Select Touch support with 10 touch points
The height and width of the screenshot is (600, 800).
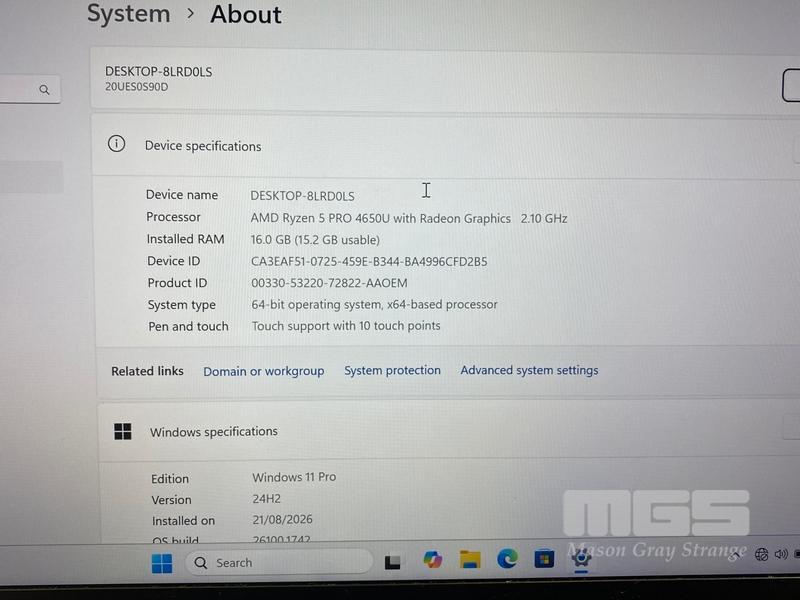pyautogui.click(x=346, y=326)
